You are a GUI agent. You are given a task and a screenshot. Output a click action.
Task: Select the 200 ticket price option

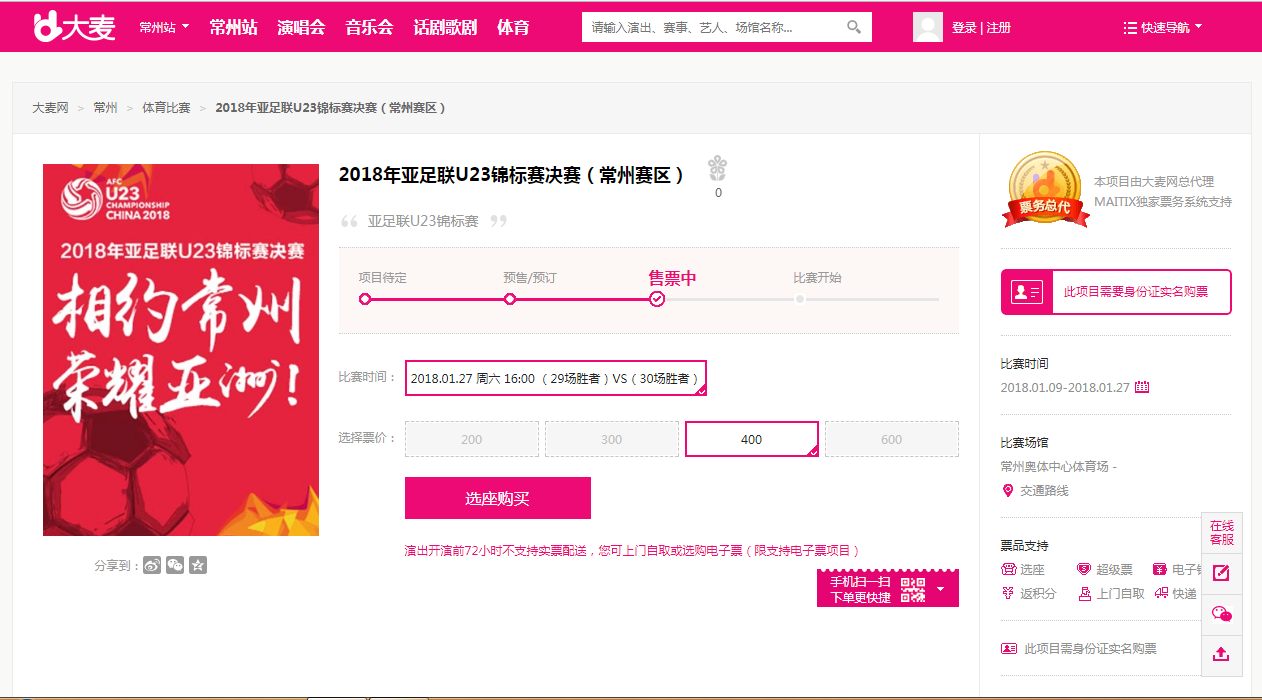click(472, 439)
